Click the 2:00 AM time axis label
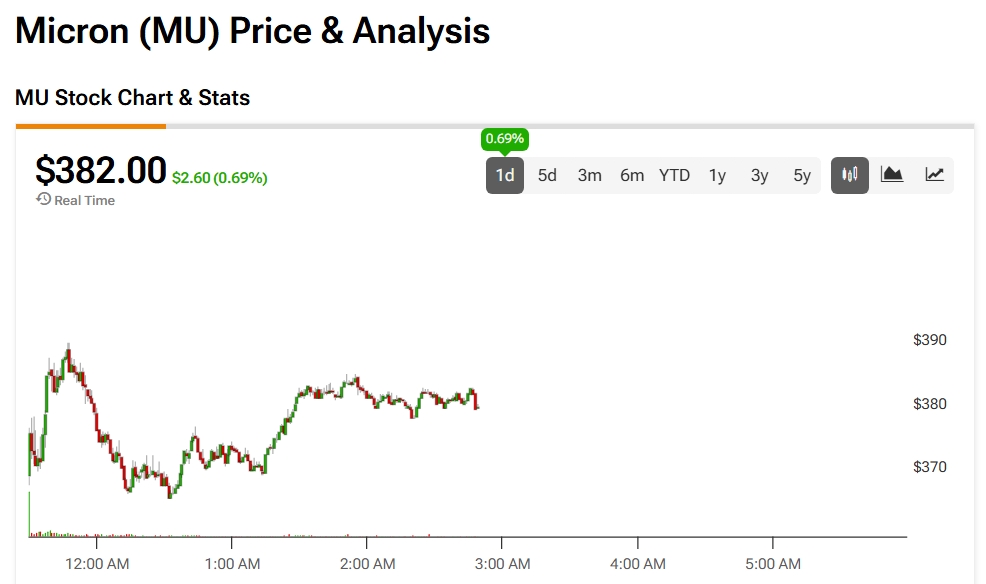 pos(367,564)
